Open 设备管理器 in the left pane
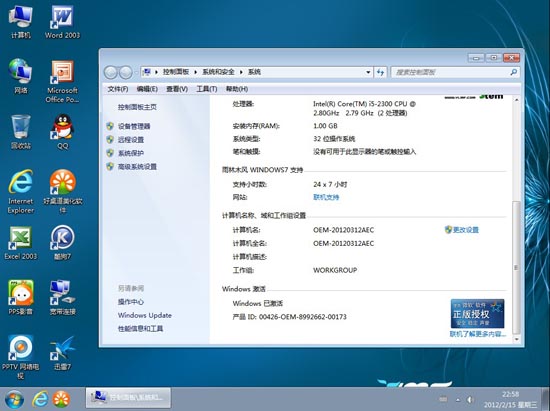 tap(134, 126)
